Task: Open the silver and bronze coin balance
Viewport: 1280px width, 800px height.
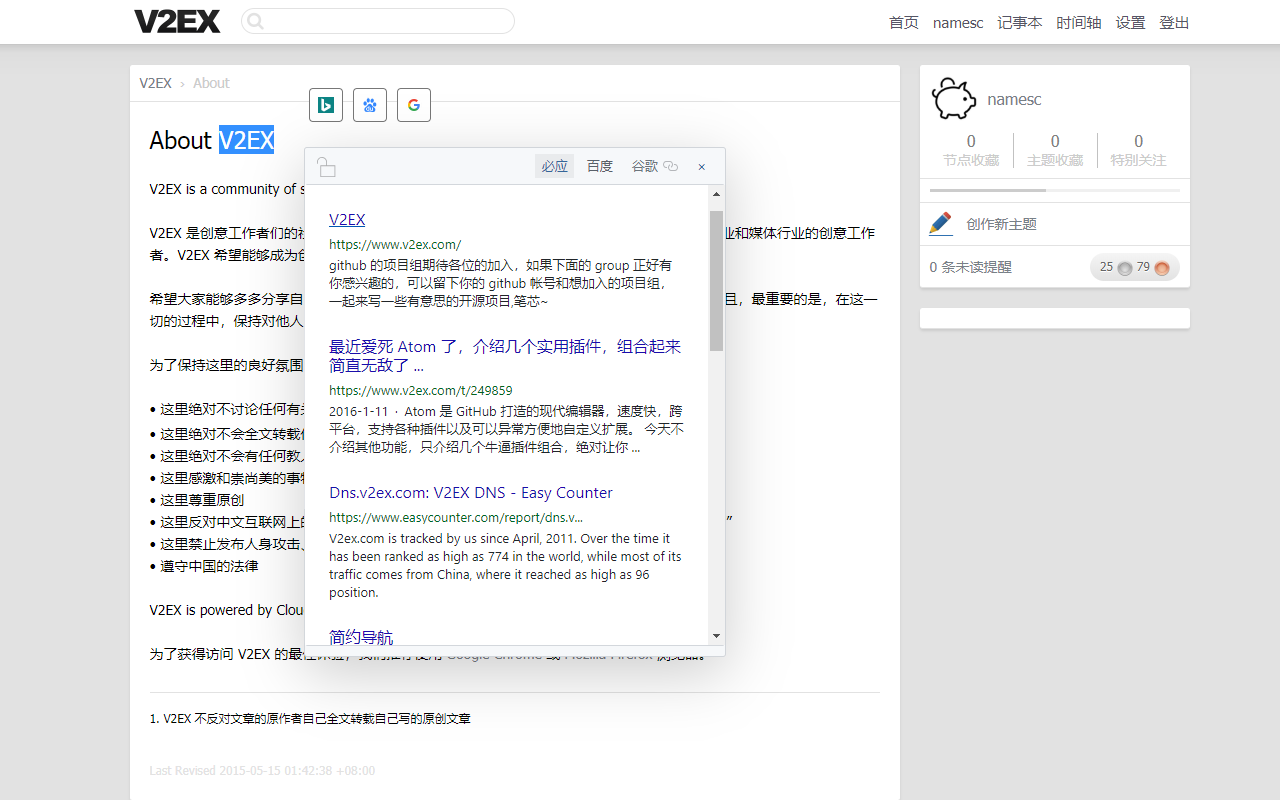Action: 1134,268
